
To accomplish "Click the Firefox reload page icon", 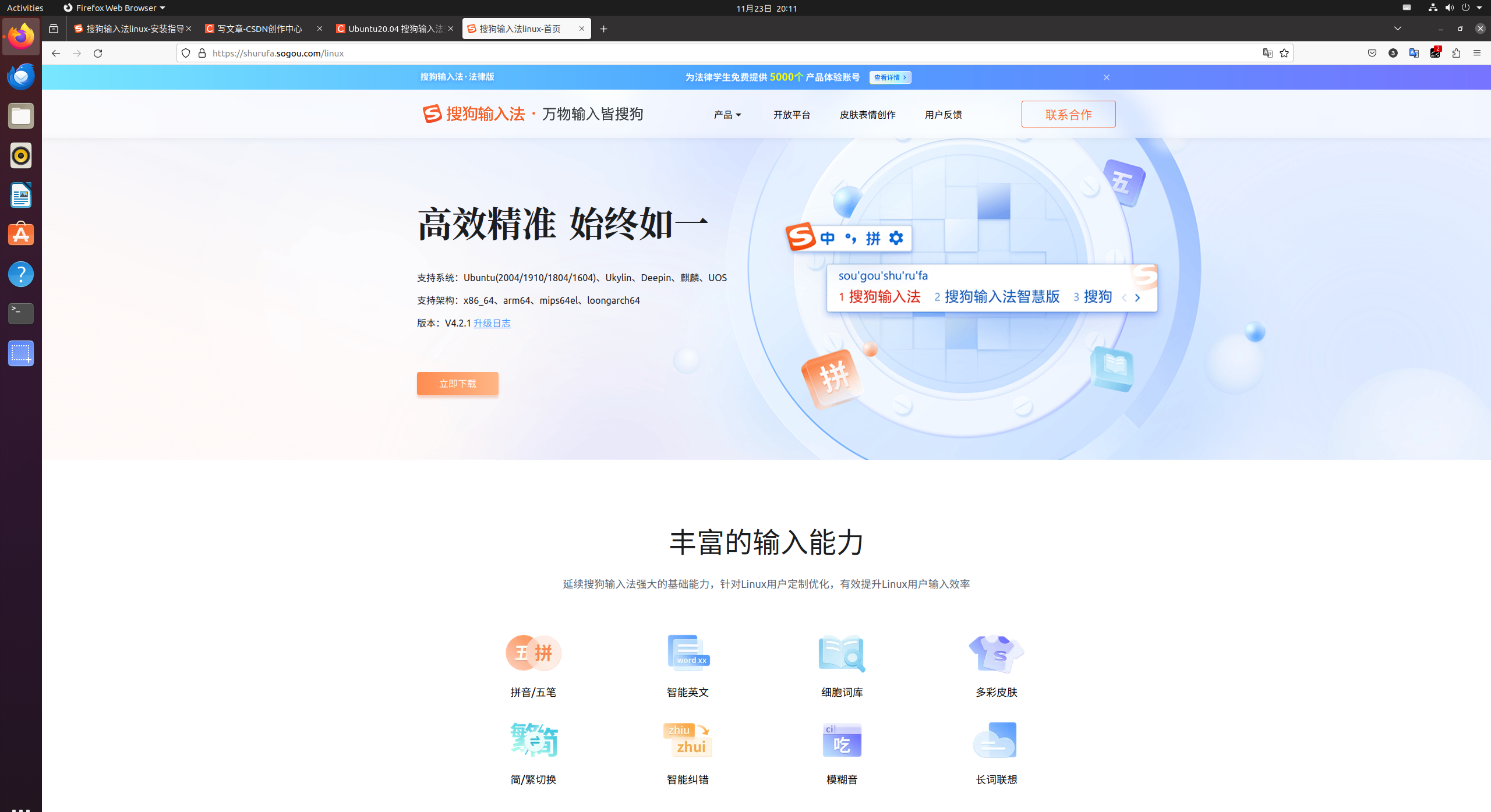I will point(98,53).
